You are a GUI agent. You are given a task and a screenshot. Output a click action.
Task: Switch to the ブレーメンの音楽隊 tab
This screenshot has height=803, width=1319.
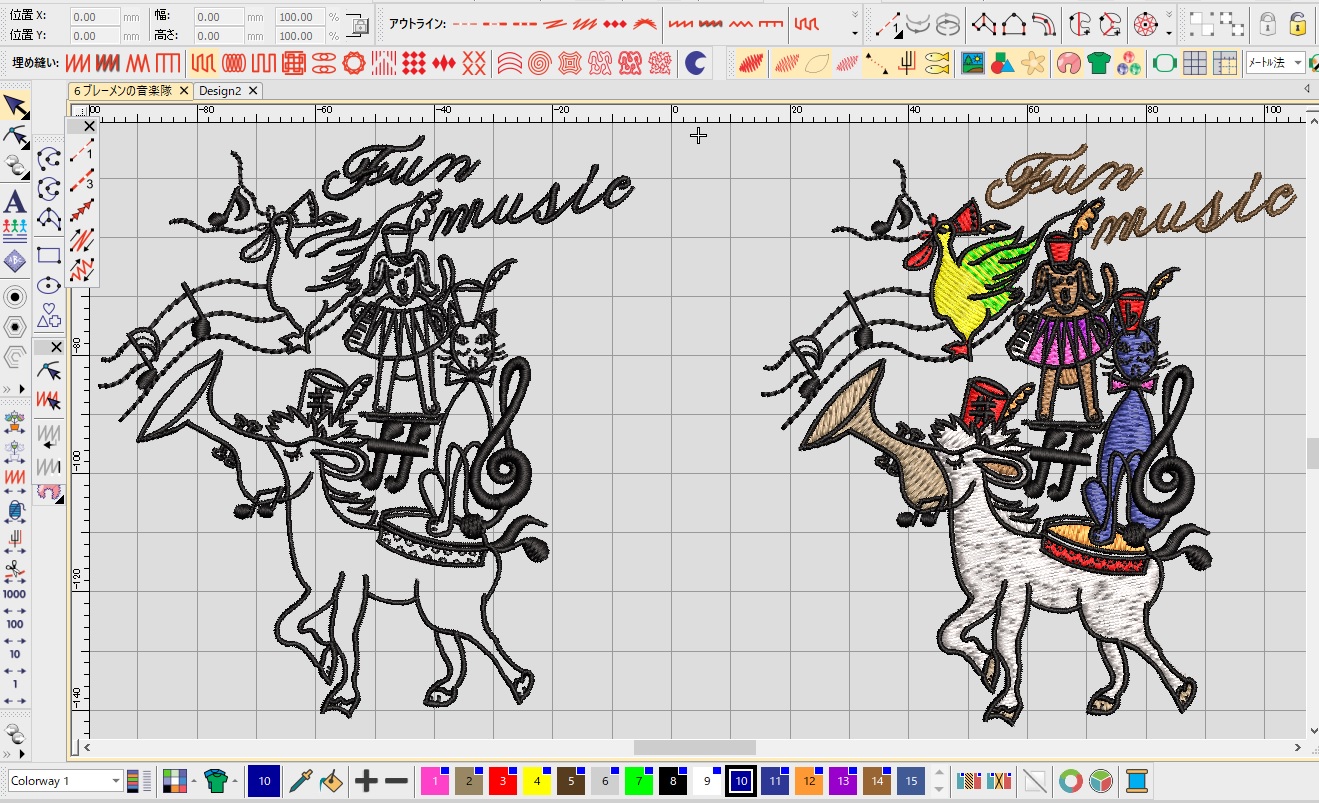(123, 91)
